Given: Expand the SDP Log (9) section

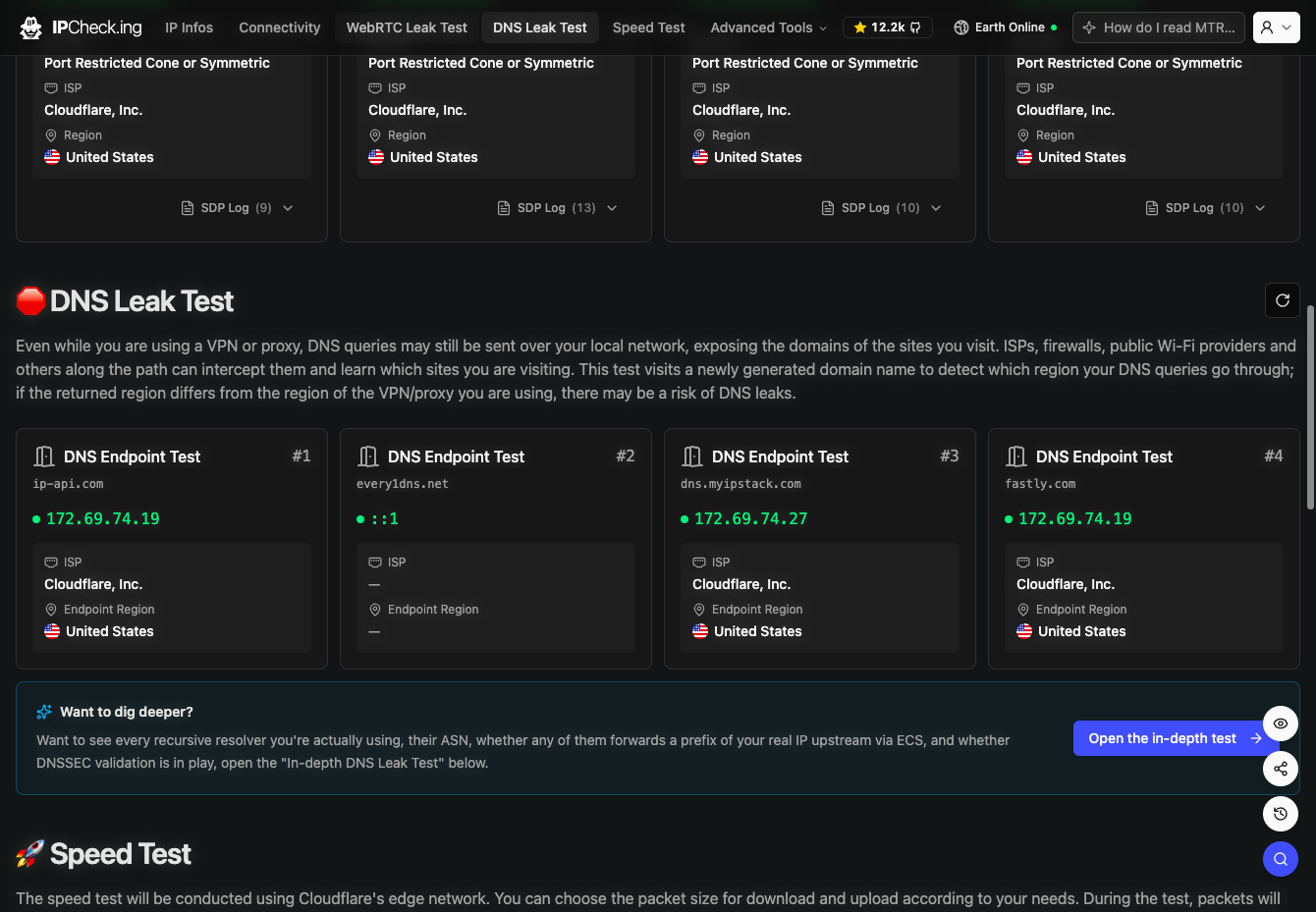Looking at the screenshot, I should (238, 208).
